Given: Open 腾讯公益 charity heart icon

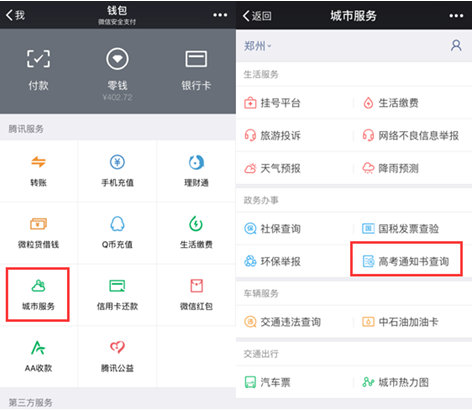Looking at the screenshot, I should [x=117, y=347].
